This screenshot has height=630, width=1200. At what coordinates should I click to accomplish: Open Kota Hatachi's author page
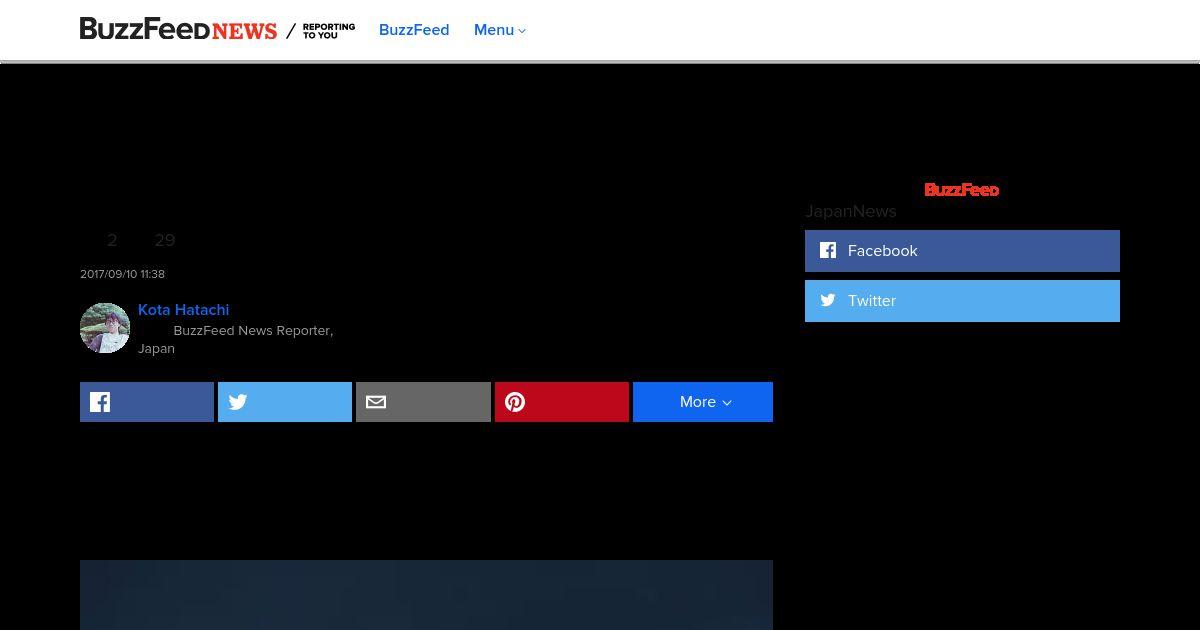[183, 310]
